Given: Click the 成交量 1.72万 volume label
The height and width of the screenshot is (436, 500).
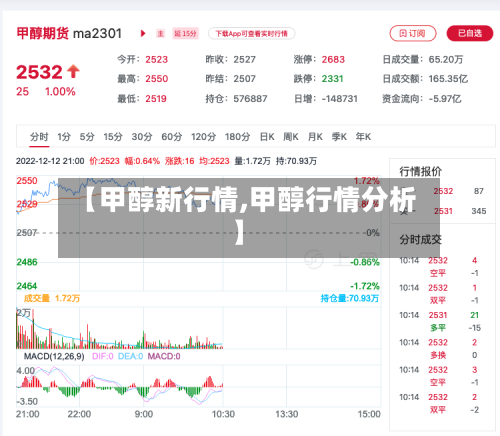Looking at the screenshot, I should pyautogui.click(x=52, y=298).
